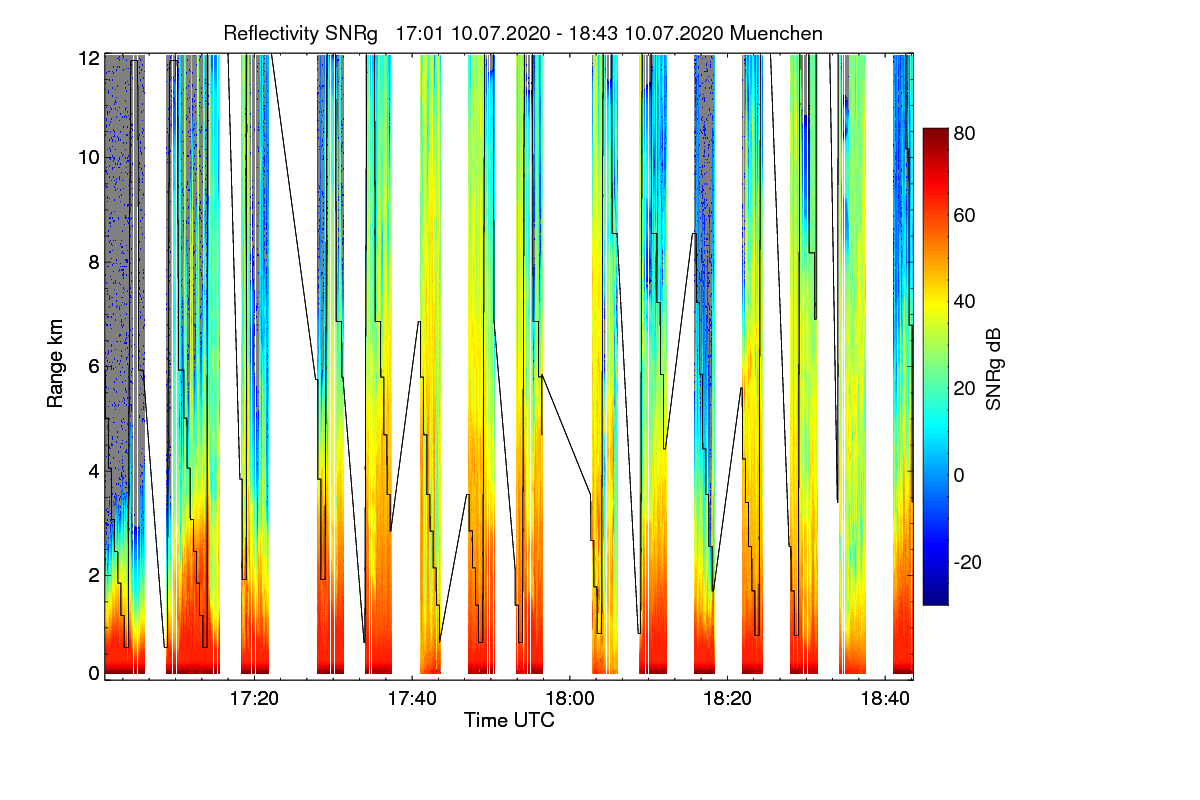This screenshot has width=1200, height=800.
Task: Click 'Muenchen' in the plot title
Action: click(777, 33)
